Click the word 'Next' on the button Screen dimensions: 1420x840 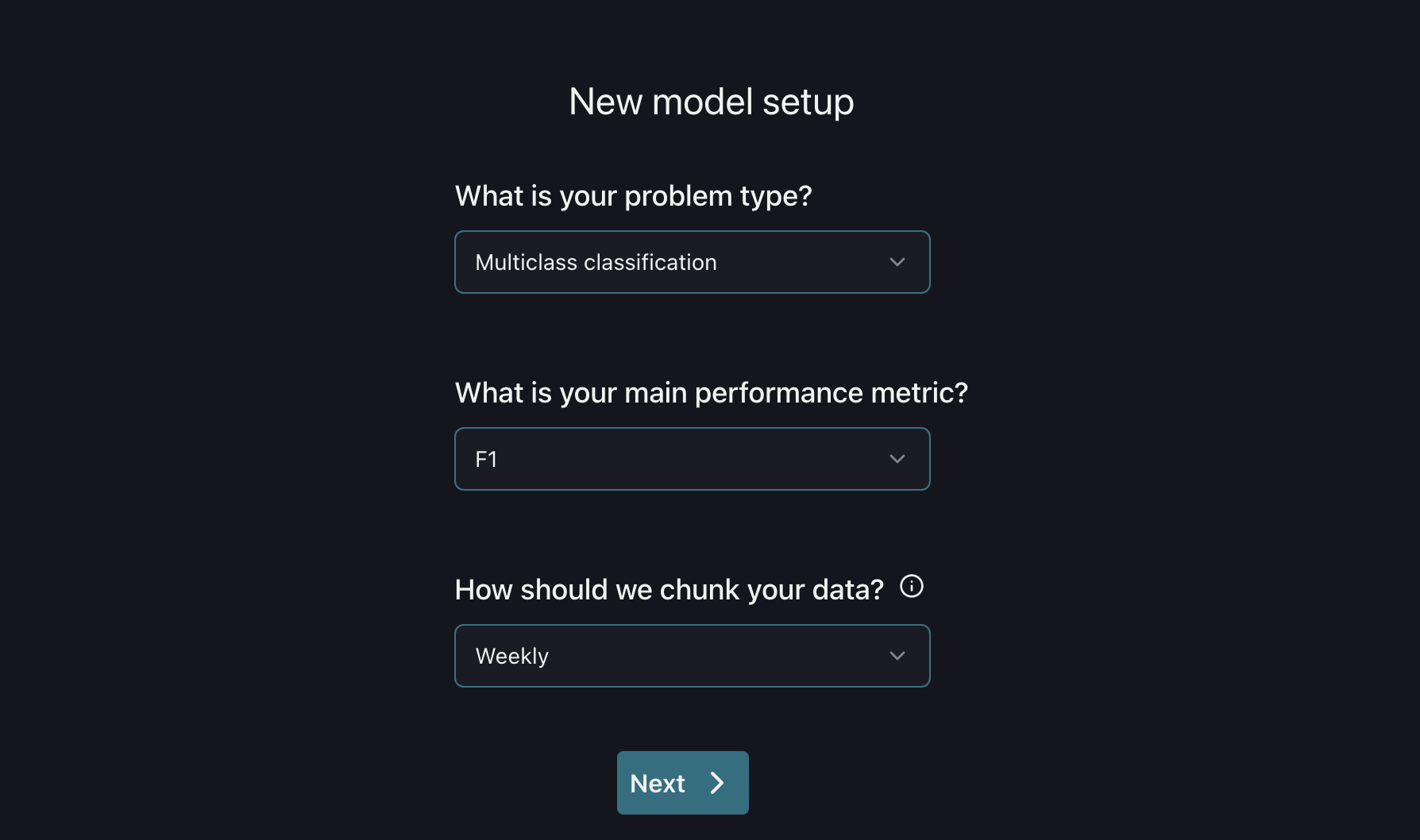(657, 784)
